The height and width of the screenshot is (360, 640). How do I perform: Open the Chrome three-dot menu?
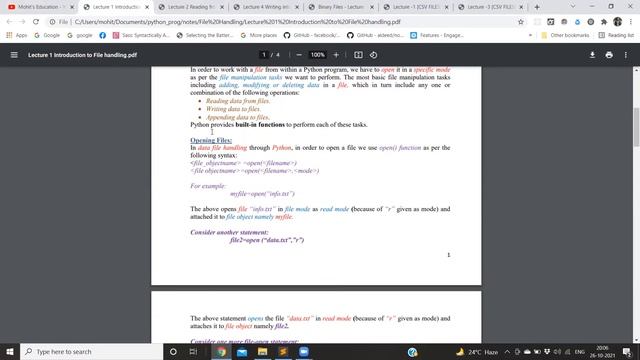(x=631, y=22)
